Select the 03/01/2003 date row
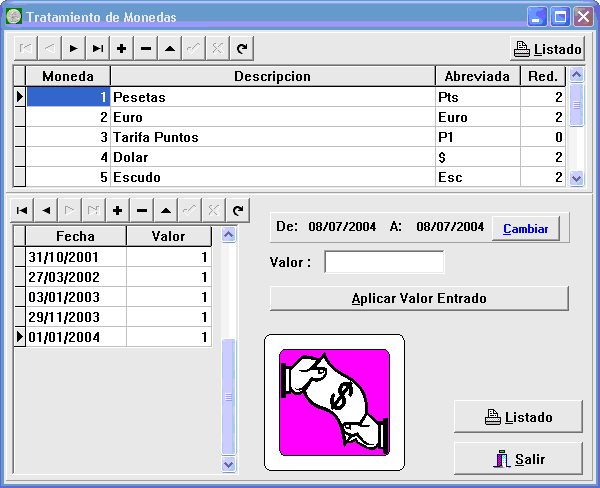The width and height of the screenshot is (600, 488). (76, 297)
